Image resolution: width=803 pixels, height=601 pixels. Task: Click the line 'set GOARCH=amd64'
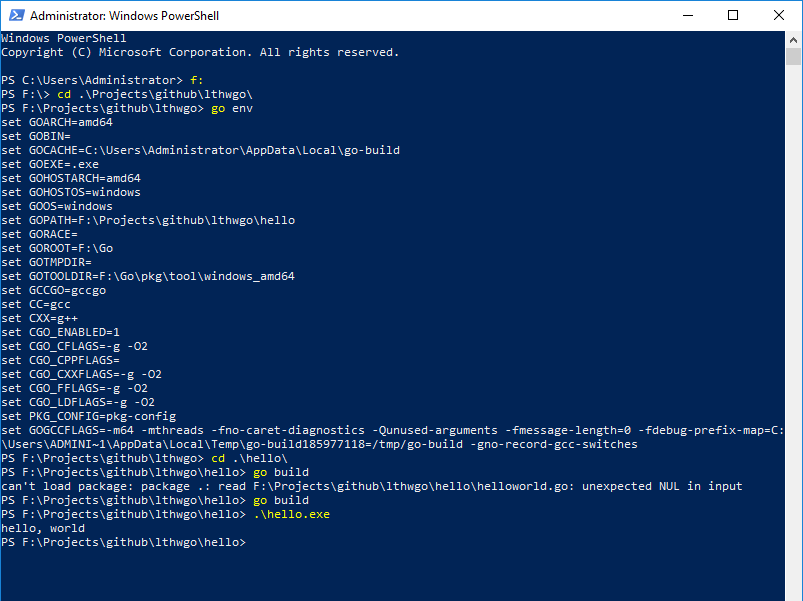point(57,122)
